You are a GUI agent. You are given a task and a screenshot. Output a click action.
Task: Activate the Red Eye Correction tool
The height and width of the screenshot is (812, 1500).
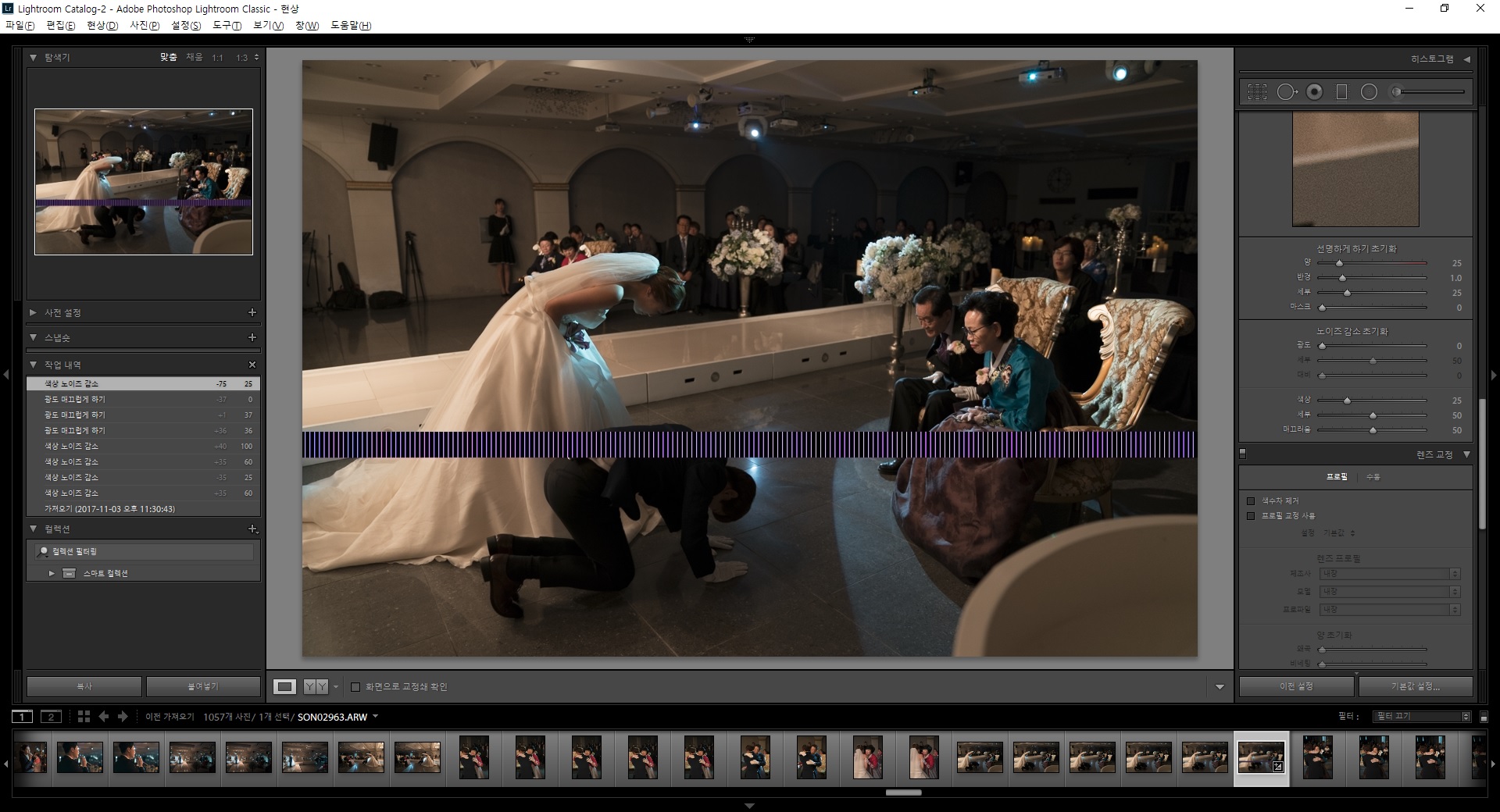pos(1315,92)
